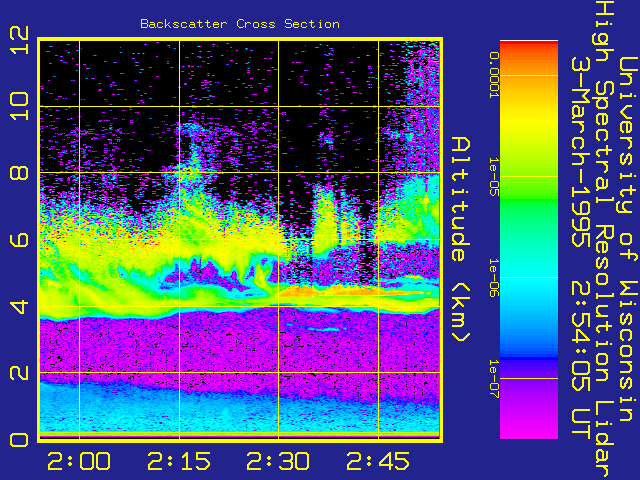Click the 0.0001 colorbar value label

click(x=494, y=75)
